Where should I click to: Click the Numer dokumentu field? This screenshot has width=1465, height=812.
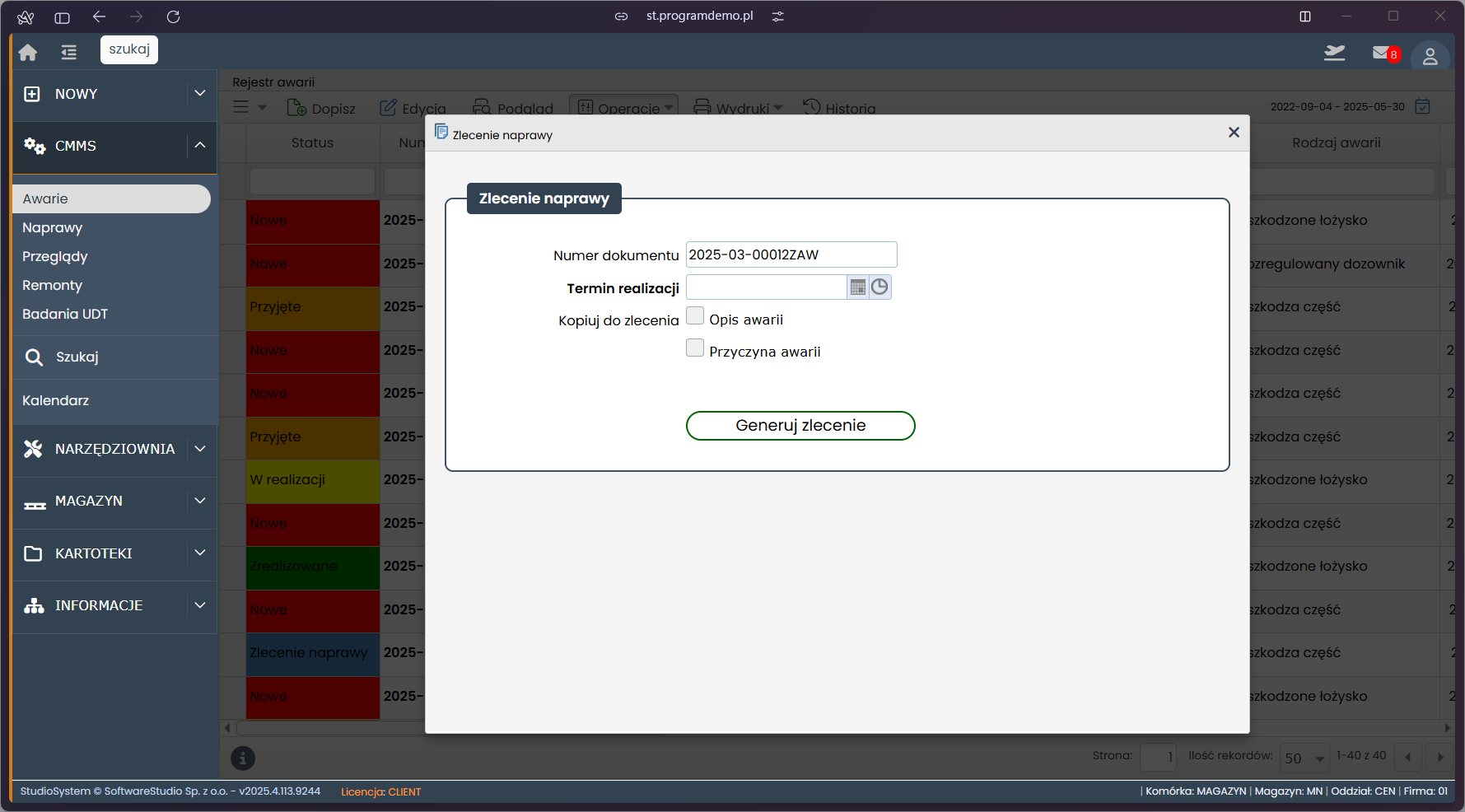coord(791,255)
